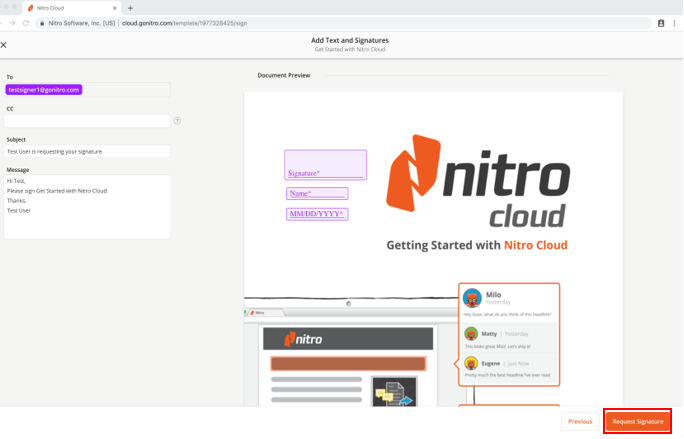Click the Nitro Cloud logo in the document

click(x=478, y=181)
